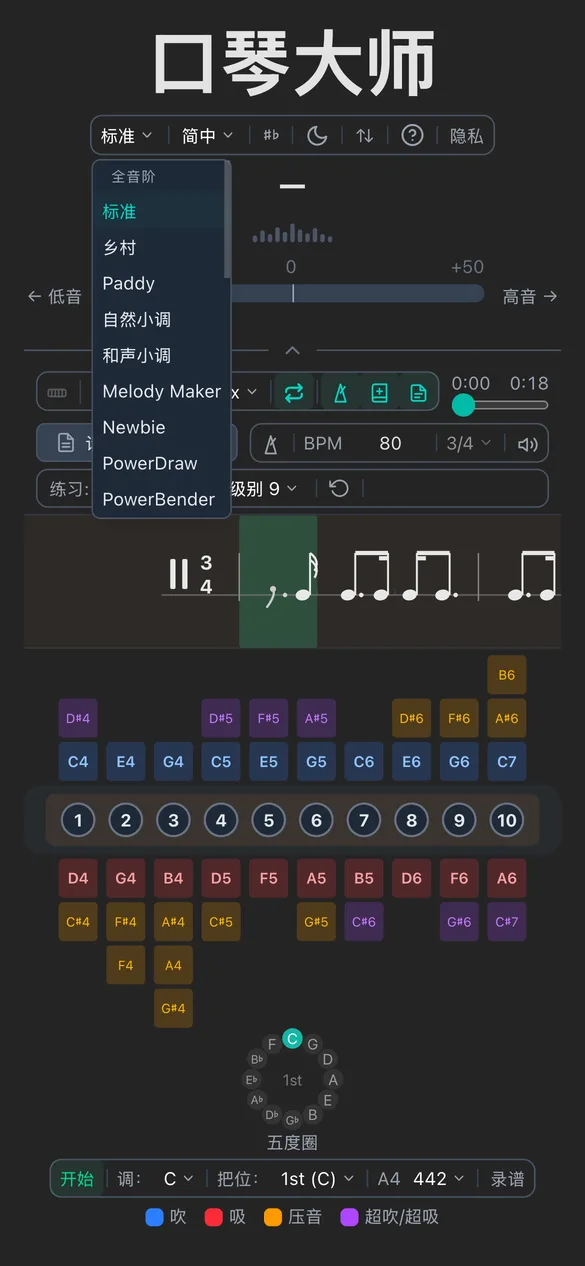Screen dimensions: 585x1266
Task: Select Melody Maker tuning from the list
Action: [x=161, y=391]
